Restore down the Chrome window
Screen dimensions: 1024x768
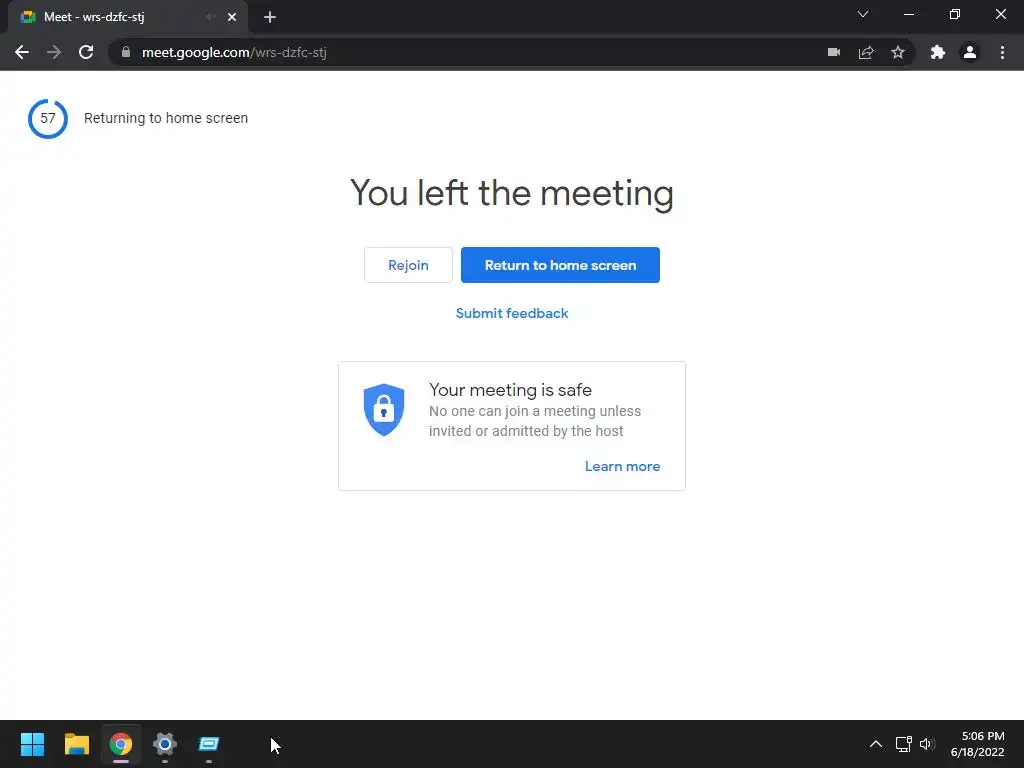[955, 14]
